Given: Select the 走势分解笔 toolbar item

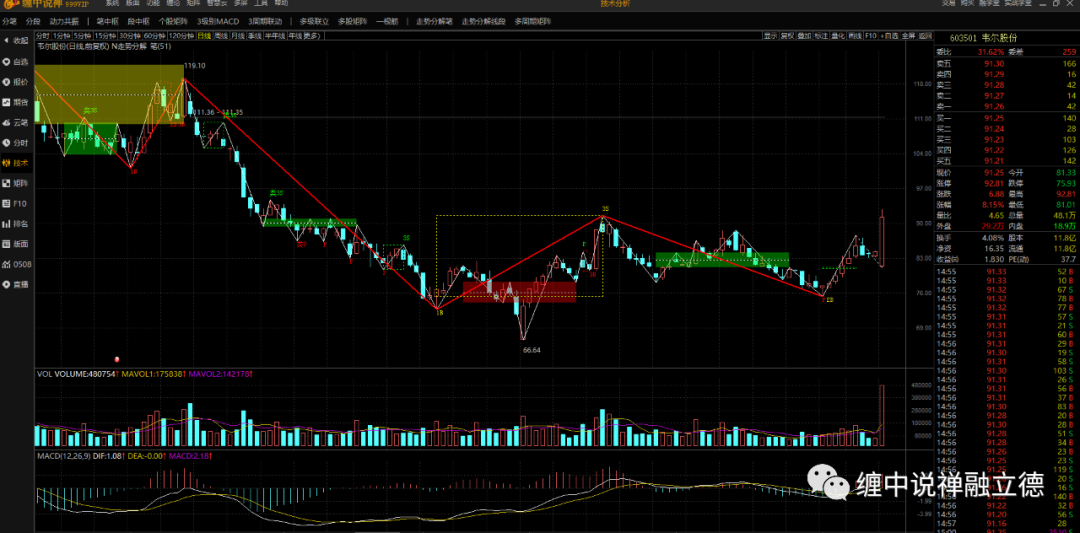Looking at the screenshot, I should pyautogui.click(x=434, y=21).
